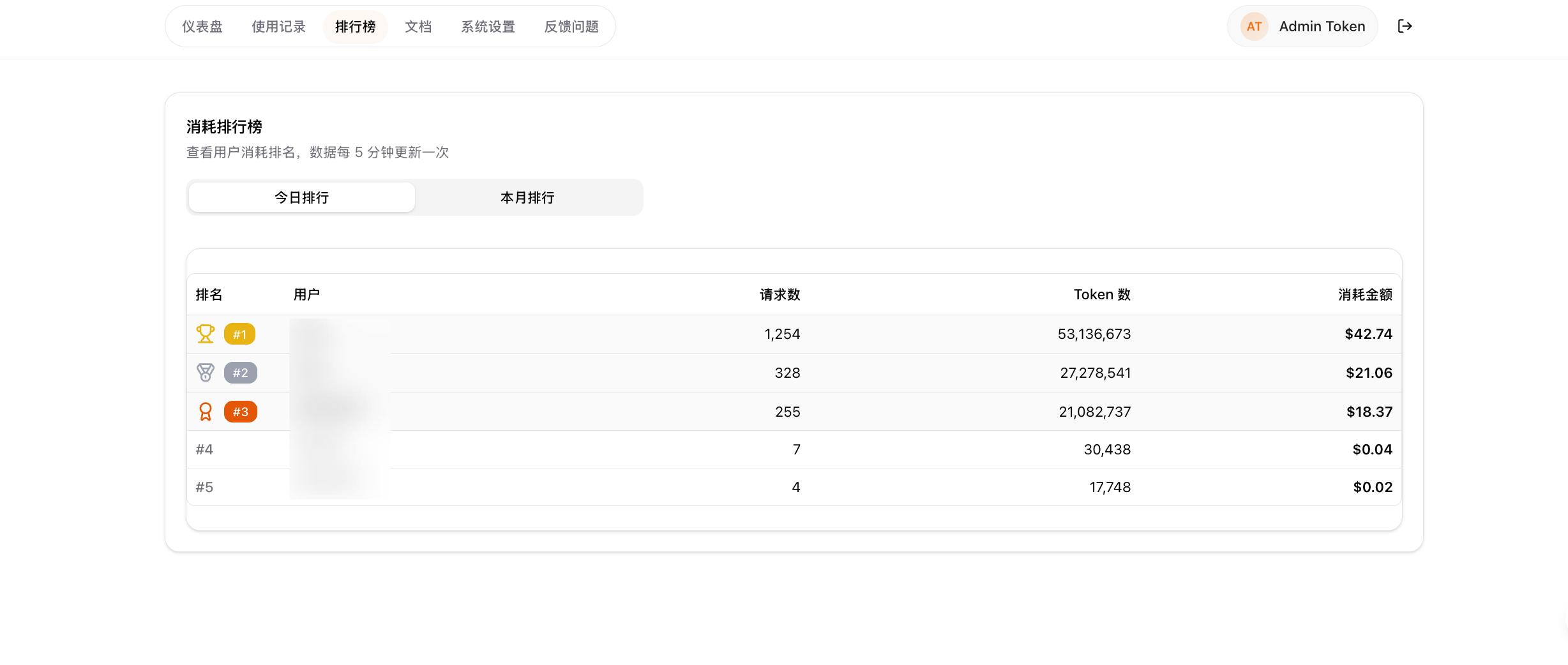Click the rank #4 table row
The width and height of the screenshot is (1568, 665).
pos(766,449)
